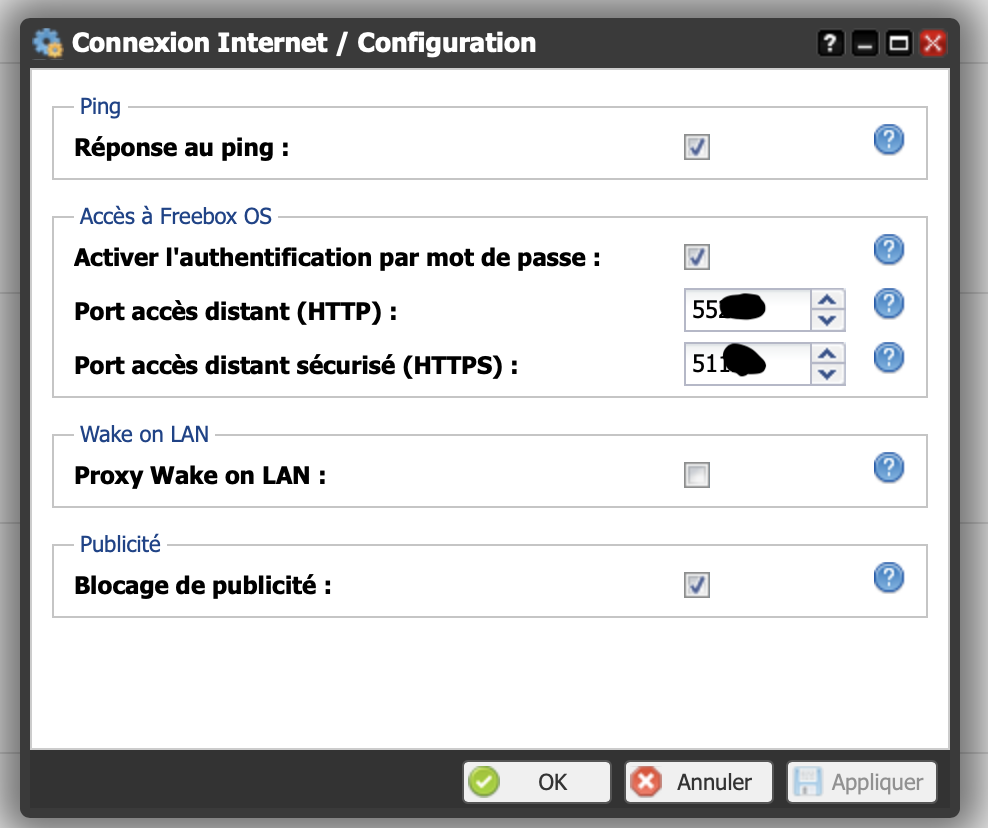Viewport: 988px width, 828px height.
Task: Show help for HTTPS secure port
Action: coord(888,357)
